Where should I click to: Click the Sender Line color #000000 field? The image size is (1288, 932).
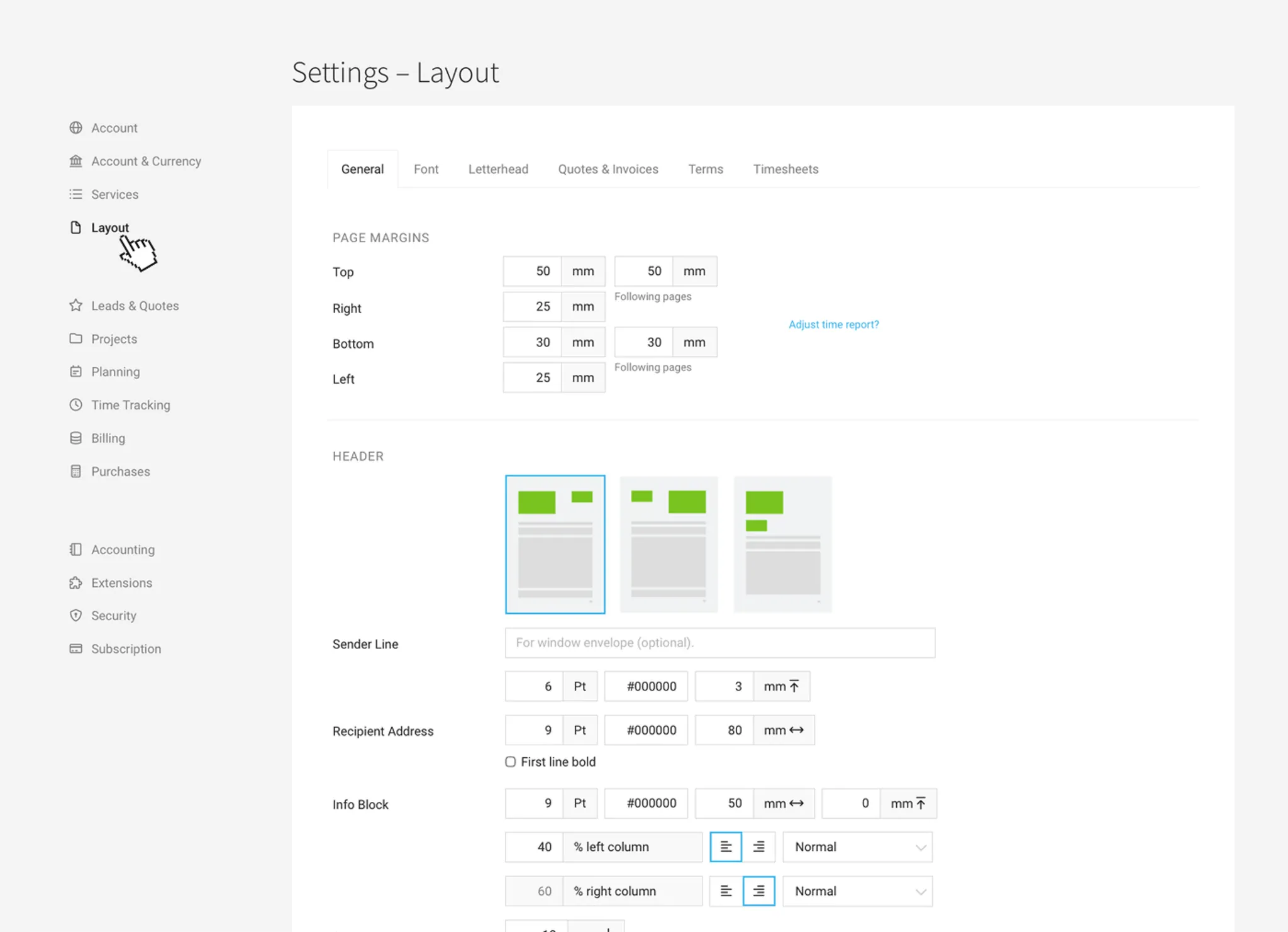[x=646, y=686]
